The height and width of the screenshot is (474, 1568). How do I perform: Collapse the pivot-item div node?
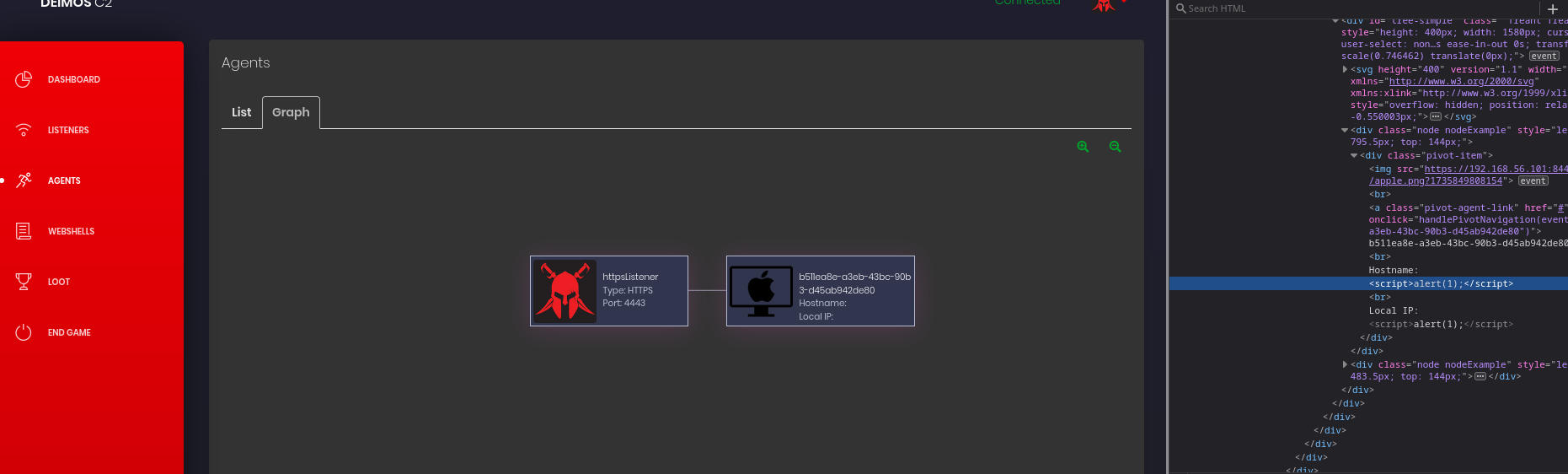point(1354,156)
